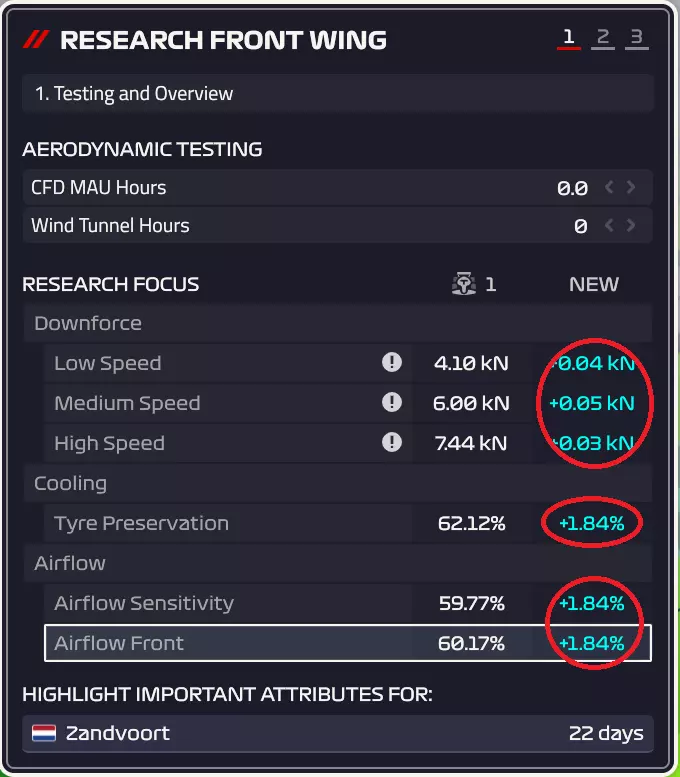The width and height of the screenshot is (680, 777).
Task: Open the Testing and Overview section selector
Action: click(337, 94)
